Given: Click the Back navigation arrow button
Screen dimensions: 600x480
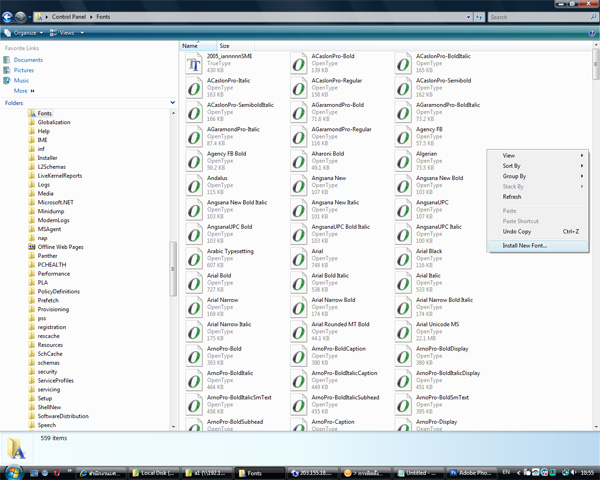Looking at the screenshot, I should [x=7, y=17].
